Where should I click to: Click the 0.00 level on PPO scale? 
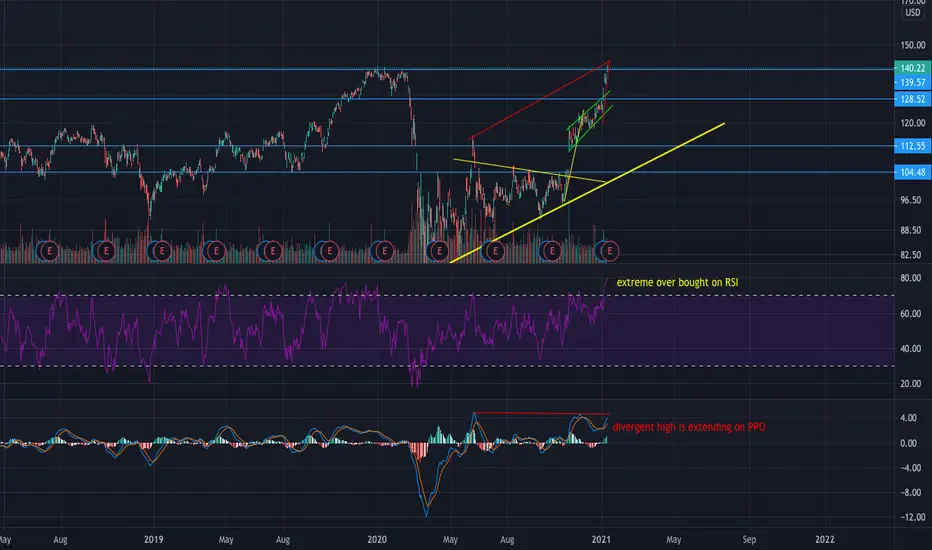[x=908, y=443]
